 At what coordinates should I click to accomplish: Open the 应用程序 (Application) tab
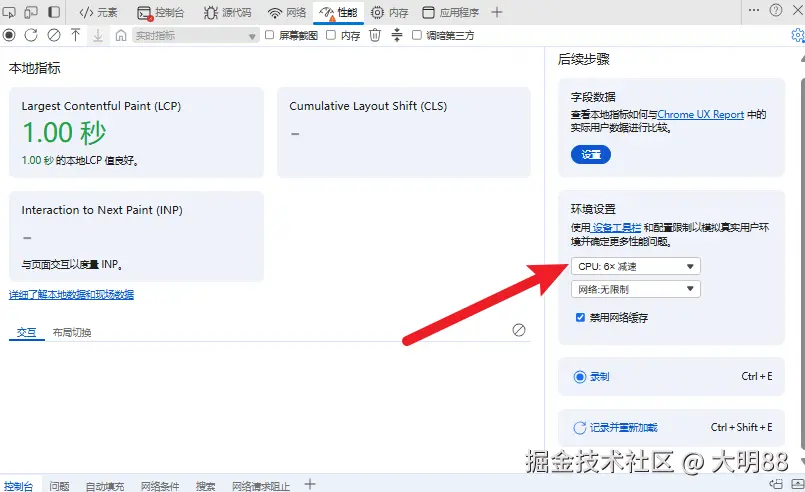click(x=450, y=12)
